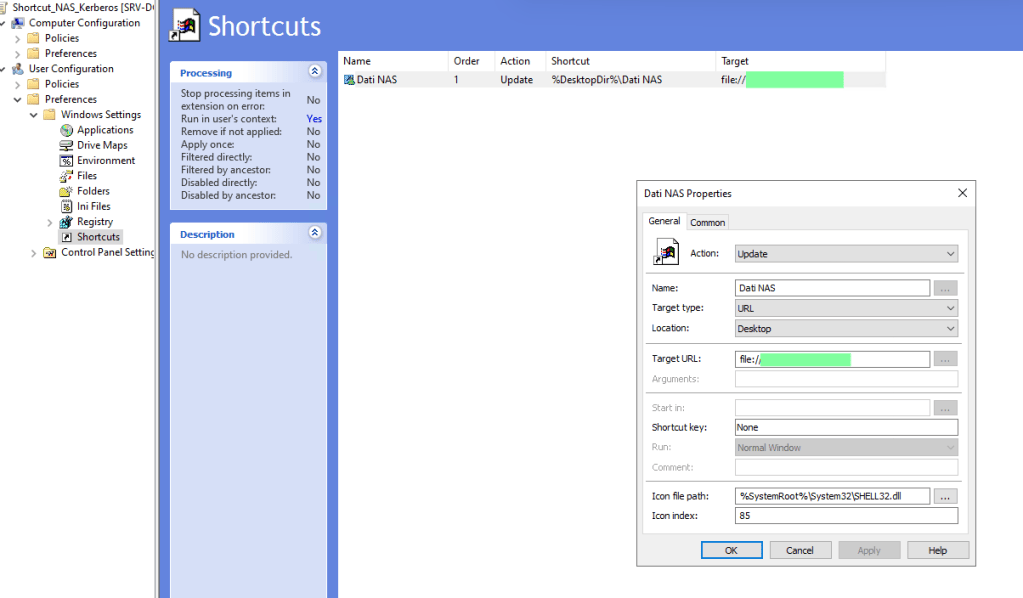
Task: Click the Name input field
Action: pos(832,288)
